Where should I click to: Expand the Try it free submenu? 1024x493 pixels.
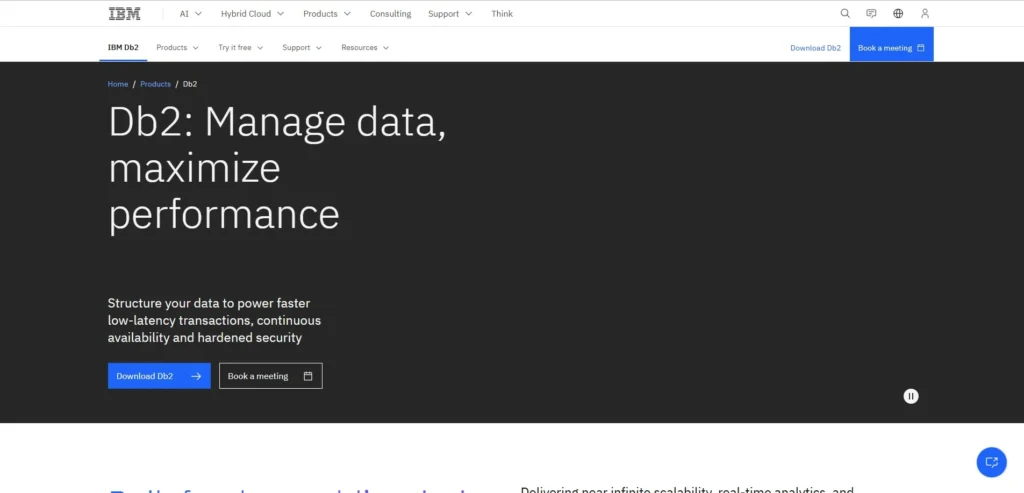click(x=240, y=48)
